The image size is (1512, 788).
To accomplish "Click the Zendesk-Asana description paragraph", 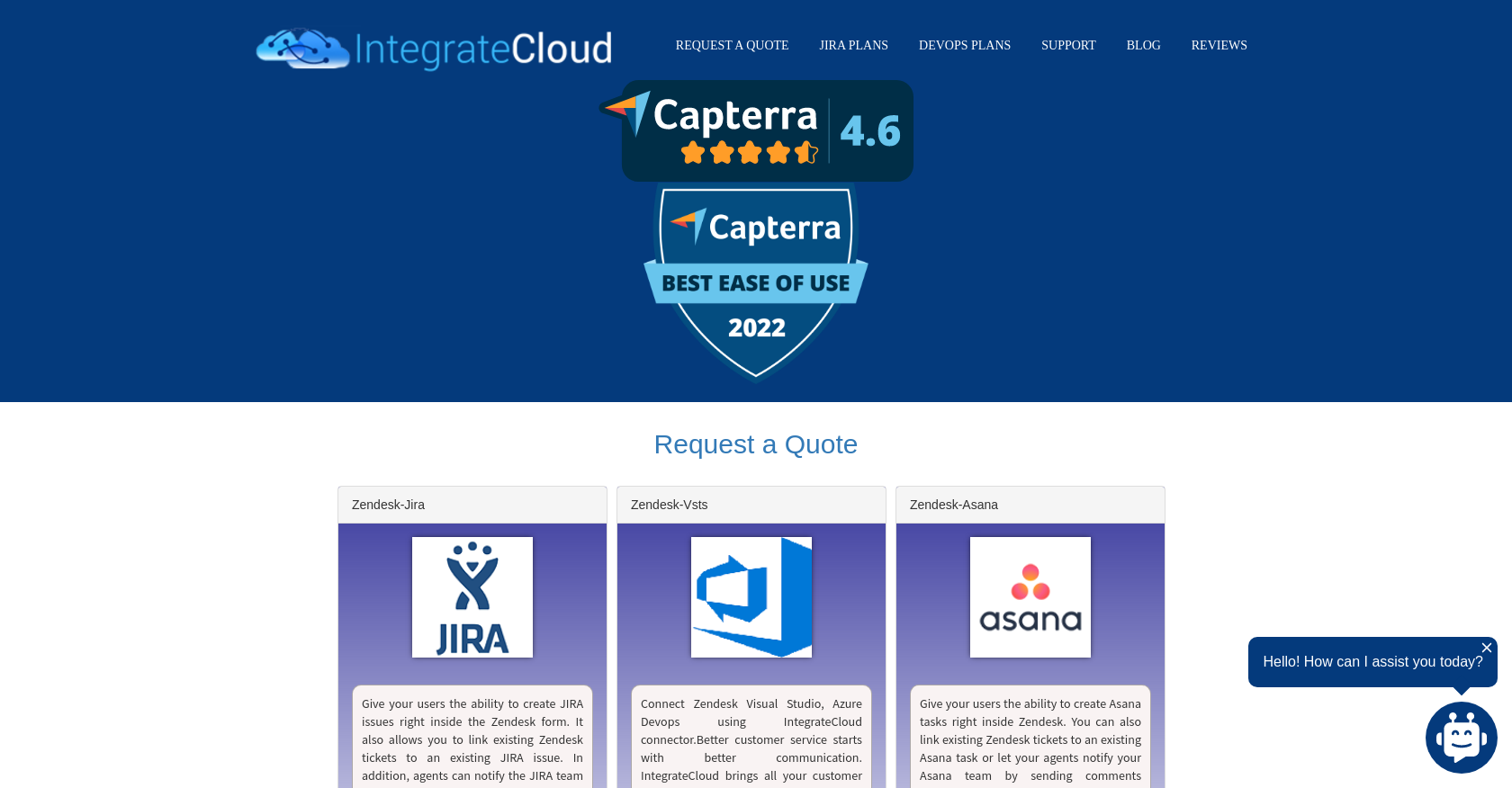I will (x=1030, y=741).
